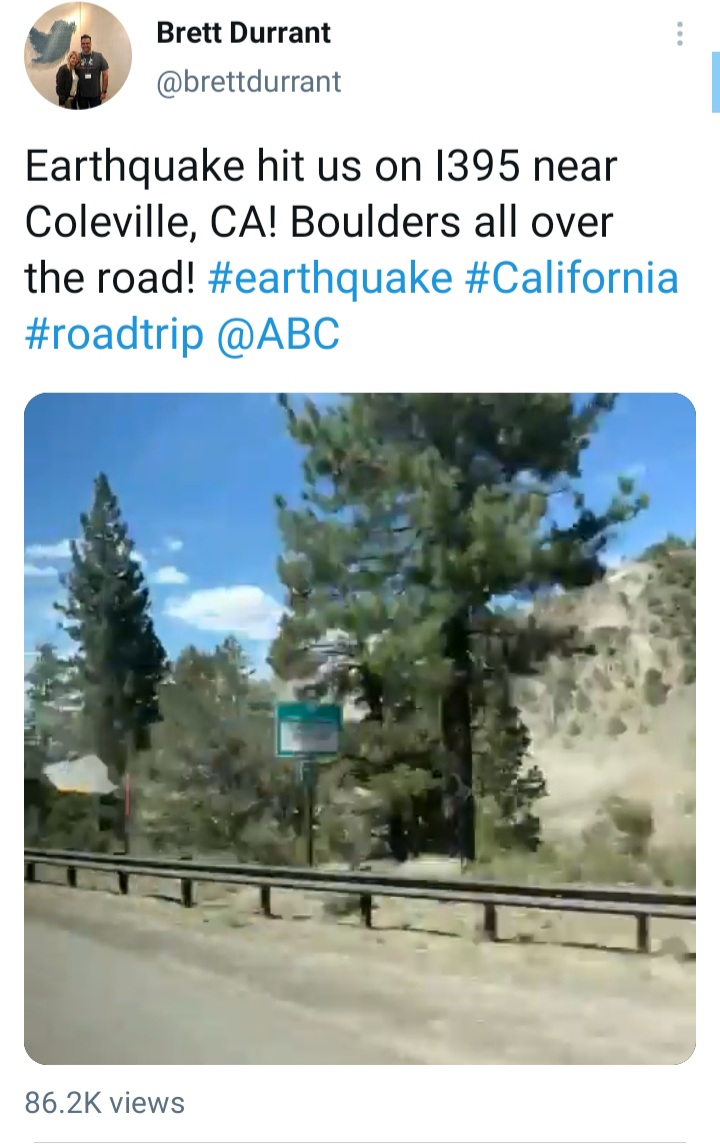720x1147 pixels.
Task: Tap the Twitter bird logo in the avatar
Action: tap(53, 37)
